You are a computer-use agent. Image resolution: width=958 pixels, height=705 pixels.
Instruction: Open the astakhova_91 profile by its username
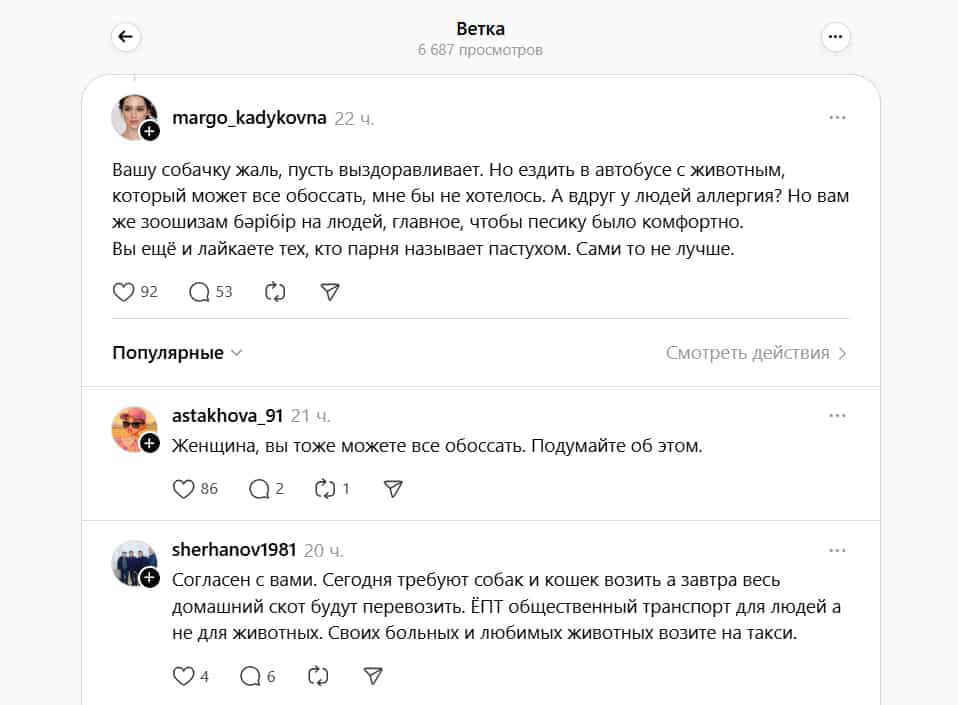[227, 416]
